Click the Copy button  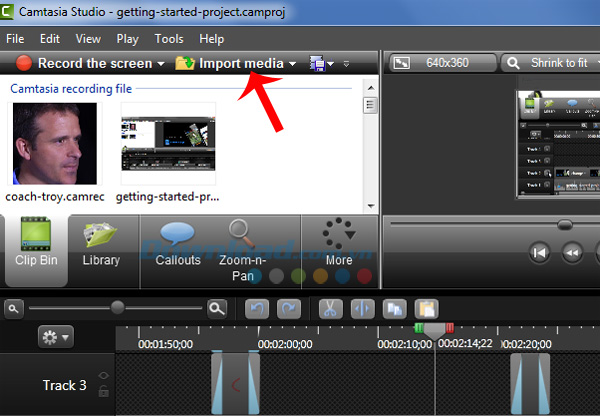click(395, 308)
